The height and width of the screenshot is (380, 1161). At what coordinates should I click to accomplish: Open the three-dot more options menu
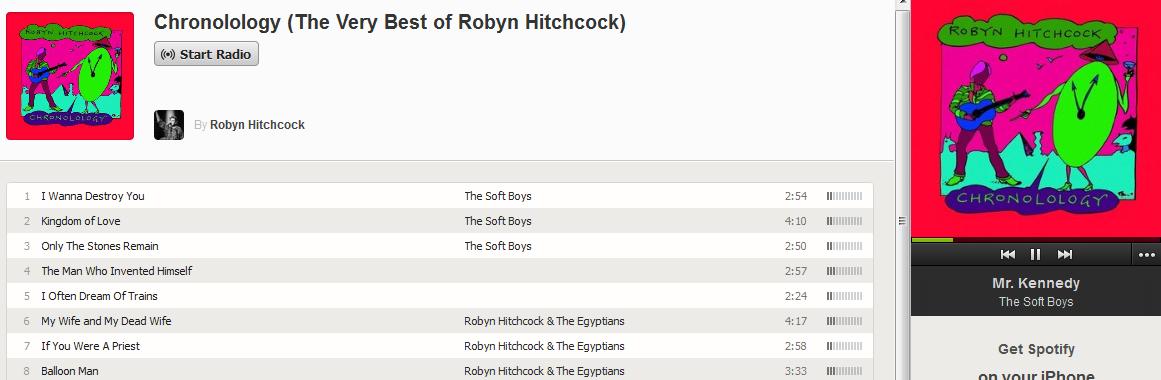(x=1146, y=255)
